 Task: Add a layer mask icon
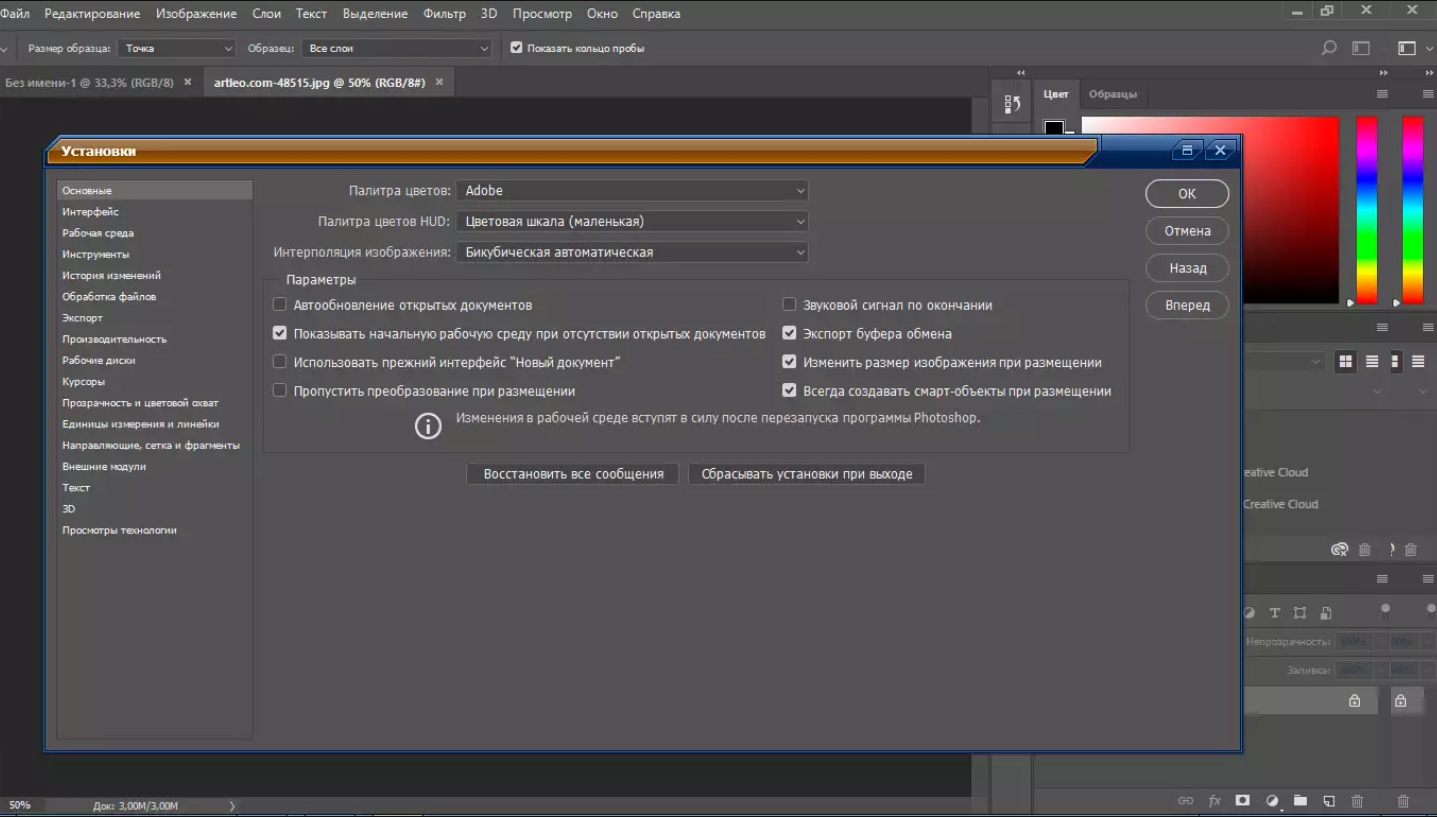point(1242,801)
